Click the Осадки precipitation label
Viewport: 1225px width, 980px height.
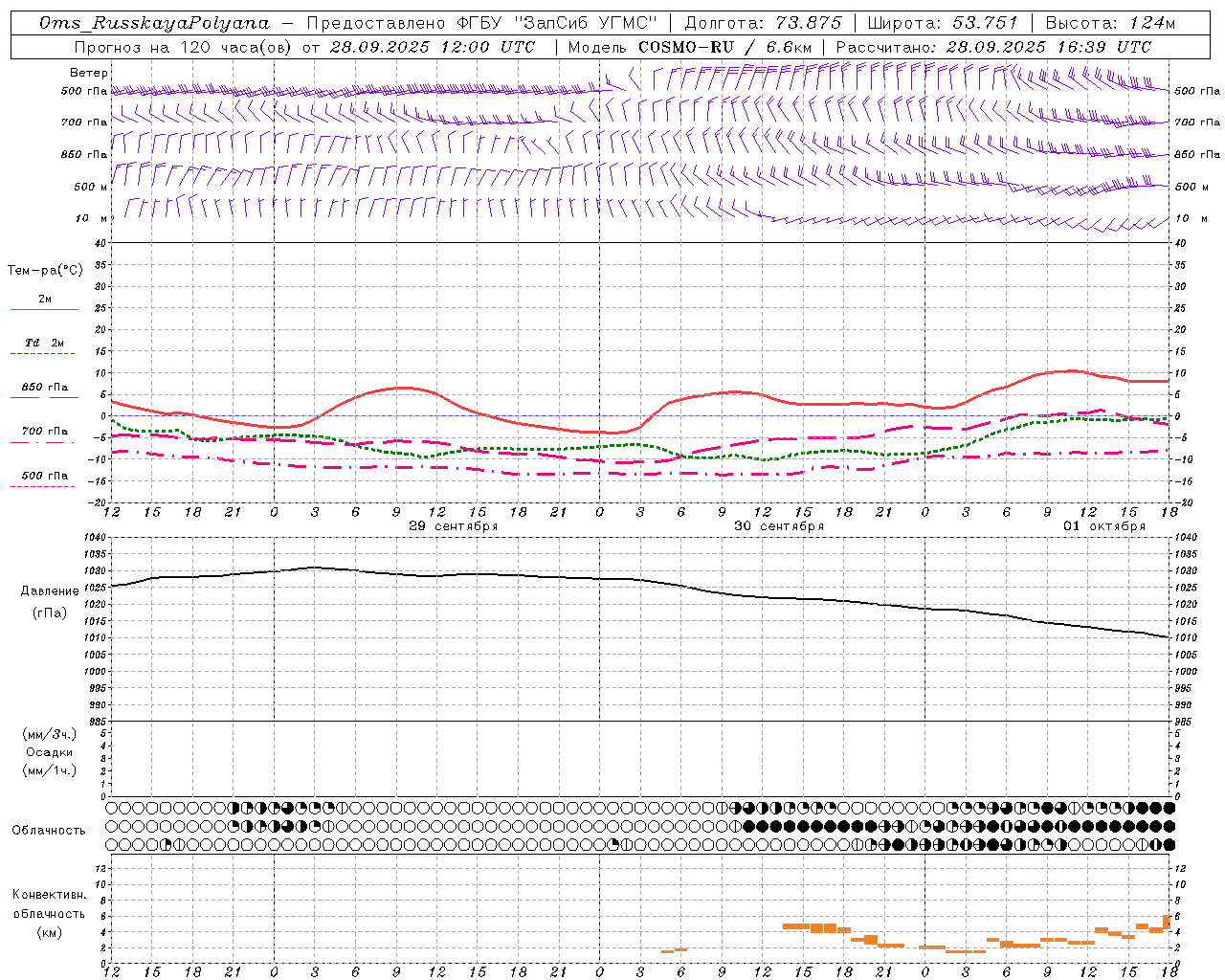click(x=50, y=752)
